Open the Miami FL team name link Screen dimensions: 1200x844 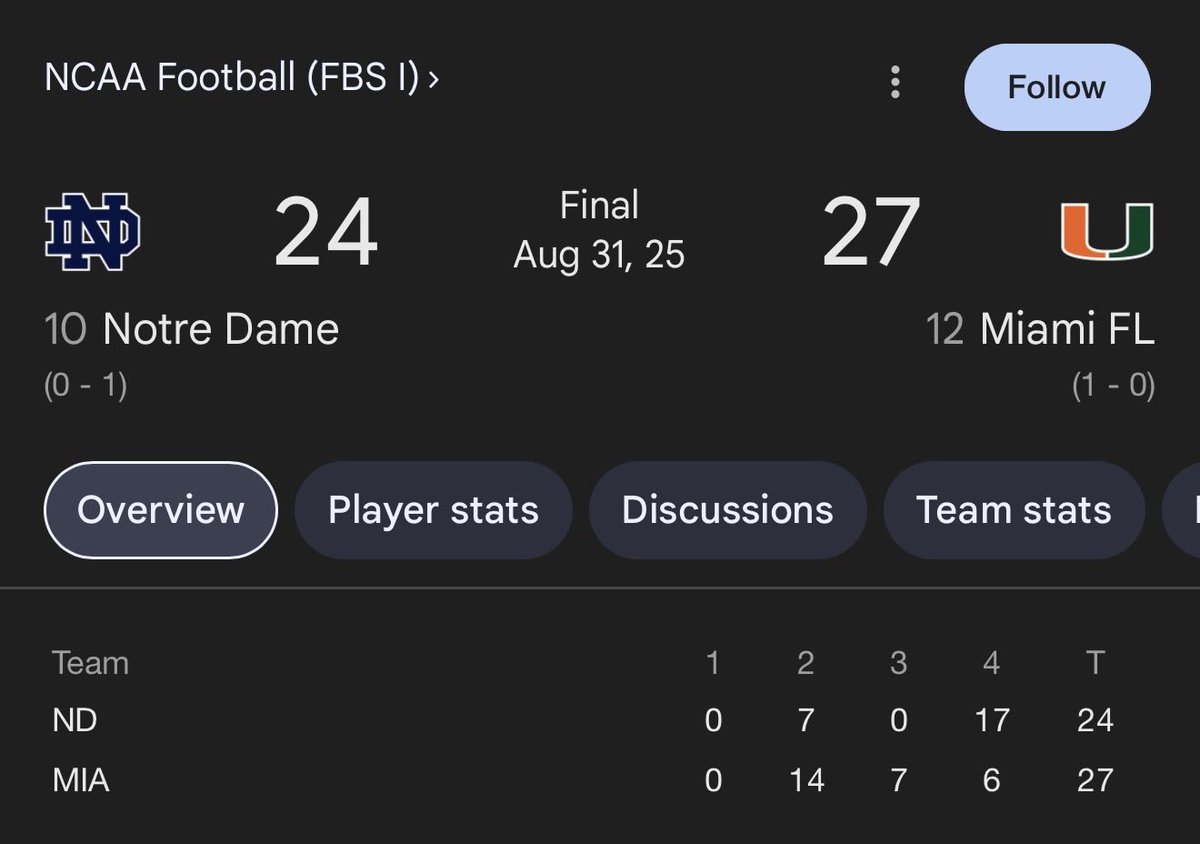point(1067,329)
